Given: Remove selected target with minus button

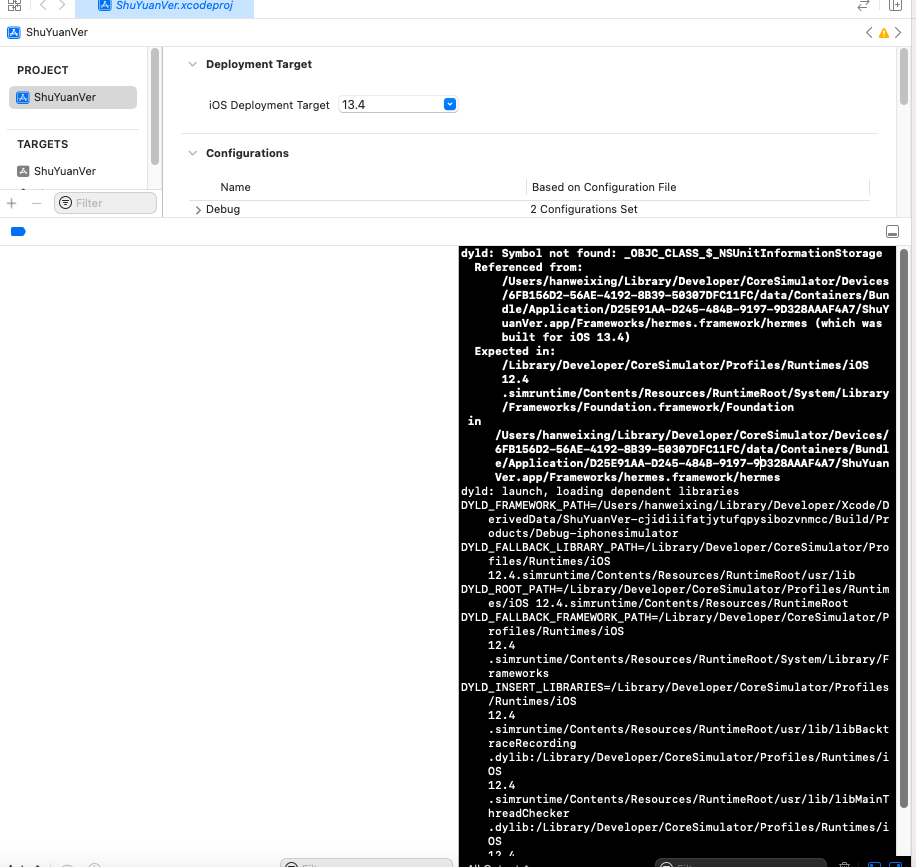Looking at the screenshot, I should [36, 203].
